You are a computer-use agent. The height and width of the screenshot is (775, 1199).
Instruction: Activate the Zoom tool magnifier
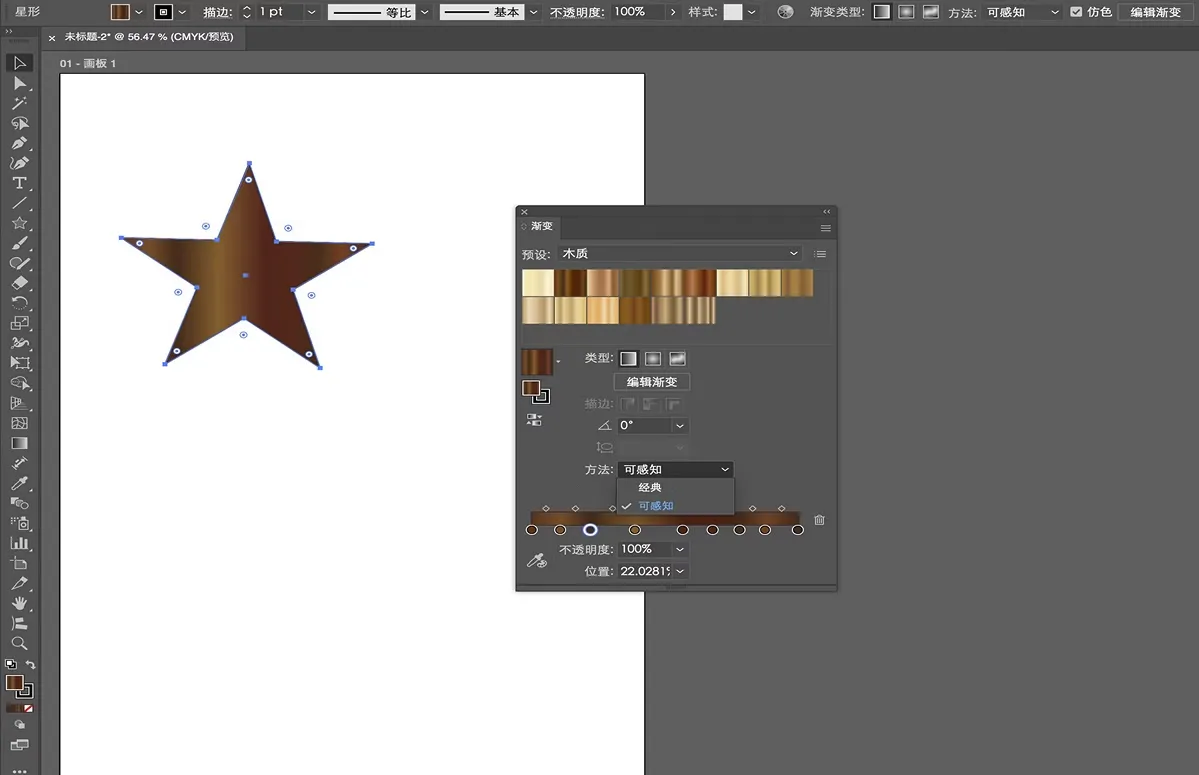[x=19, y=643]
